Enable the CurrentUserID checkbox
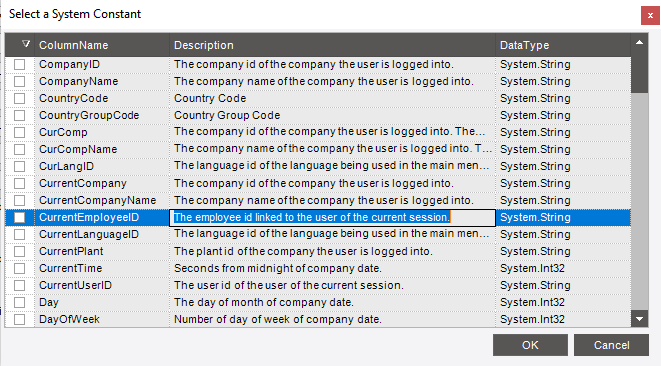Viewport: 661px width, 366px height. (19, 285)
